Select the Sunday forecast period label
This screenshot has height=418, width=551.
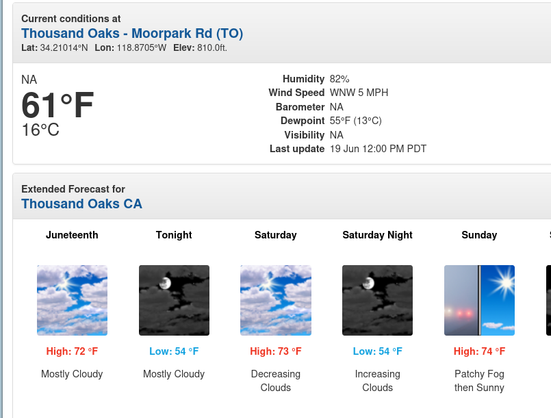click(479, 235)
